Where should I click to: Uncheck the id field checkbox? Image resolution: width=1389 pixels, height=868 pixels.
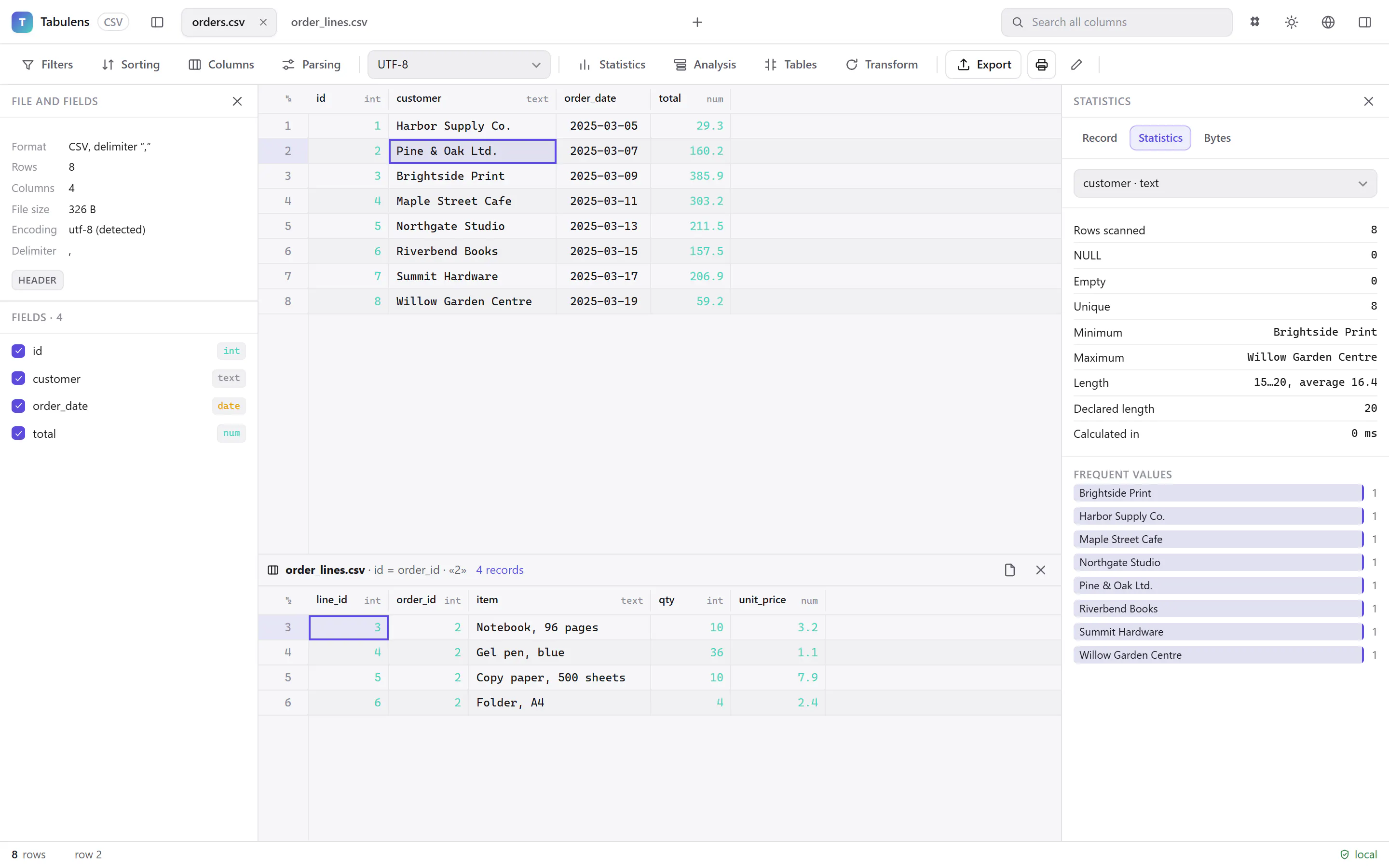(18, 351)
